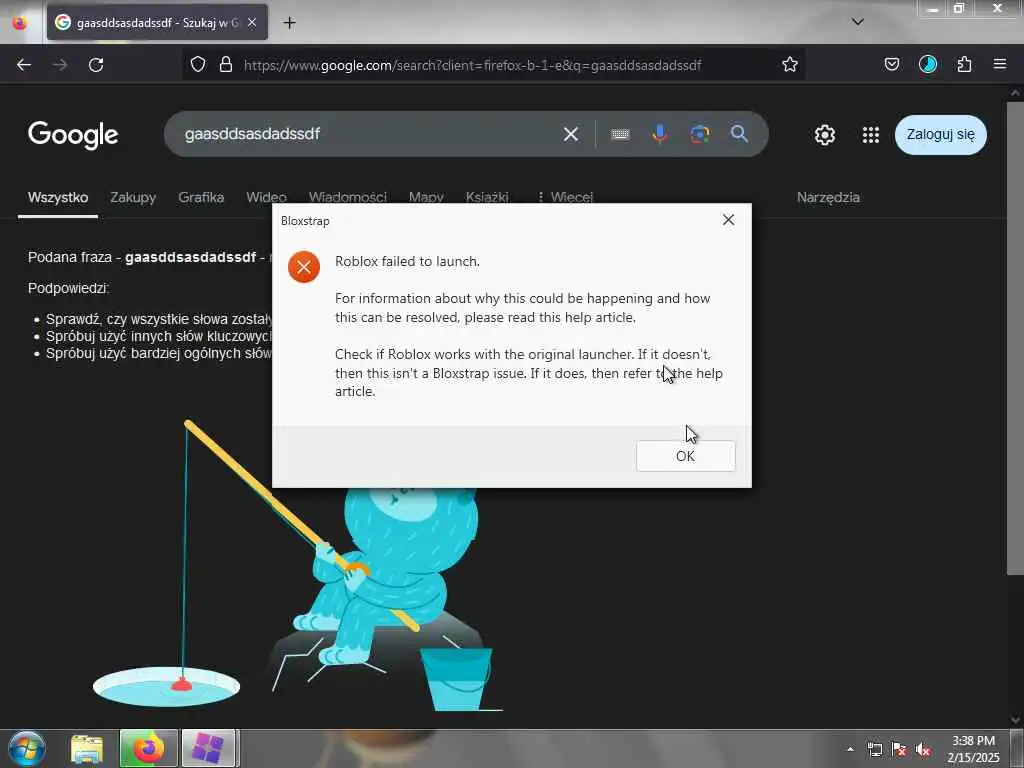Open the Extensions puzzle icon
The width and height of the screenshot is (1024, 768).
964,64
